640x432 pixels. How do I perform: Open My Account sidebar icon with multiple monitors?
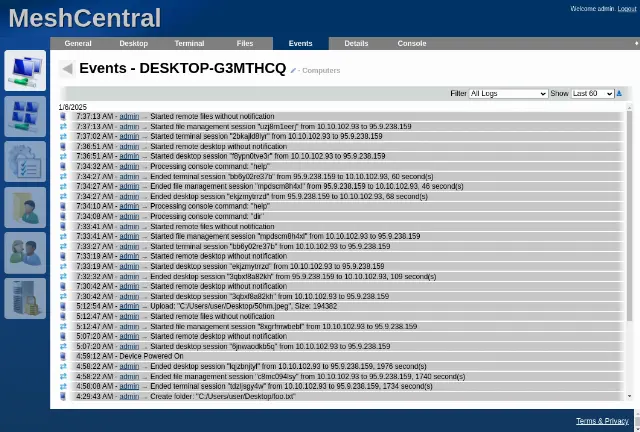(x=25, y=116)
